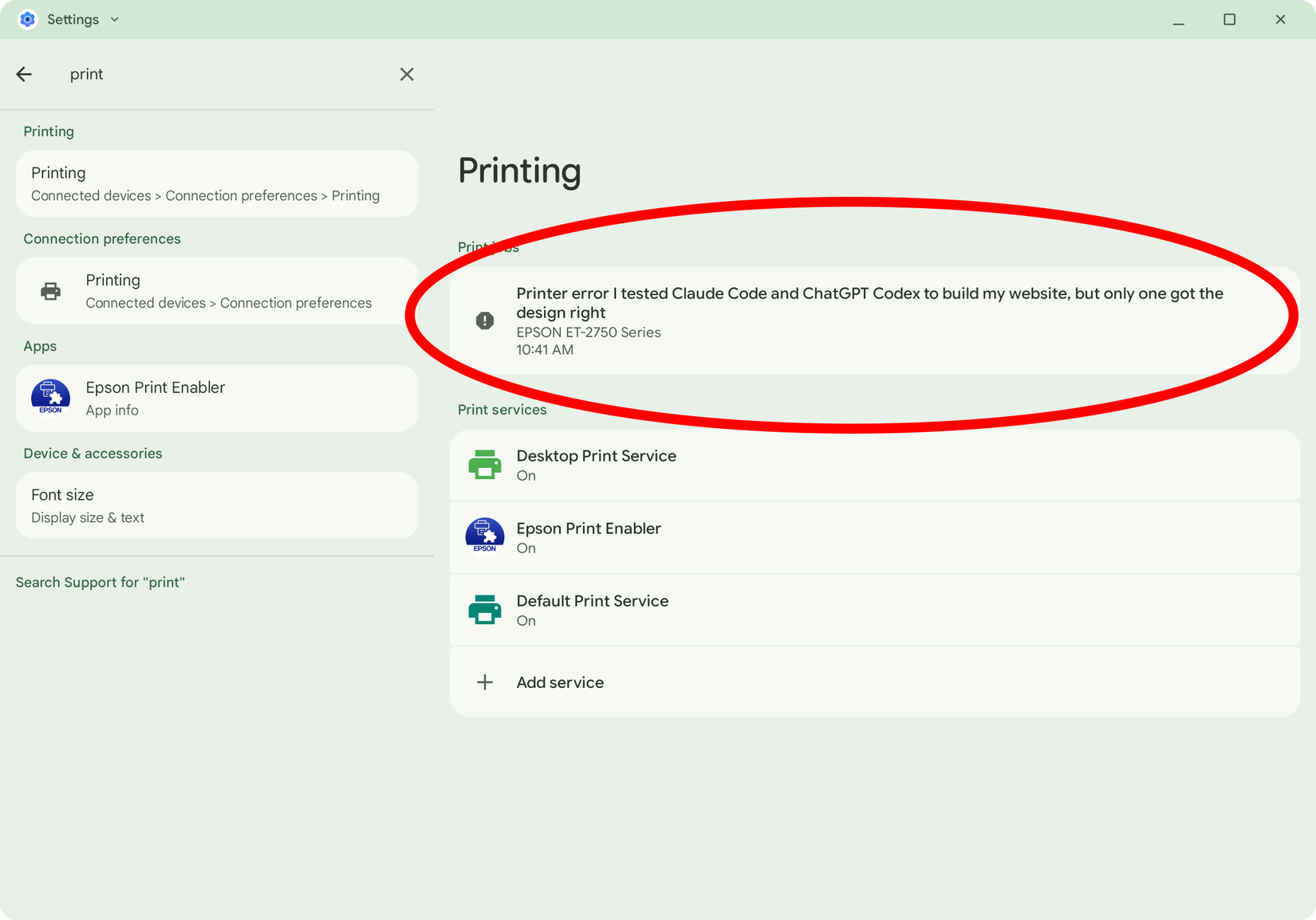Open Default Print Service settings
This screenshot has height=920, width=1316.
tap(875, 610)
